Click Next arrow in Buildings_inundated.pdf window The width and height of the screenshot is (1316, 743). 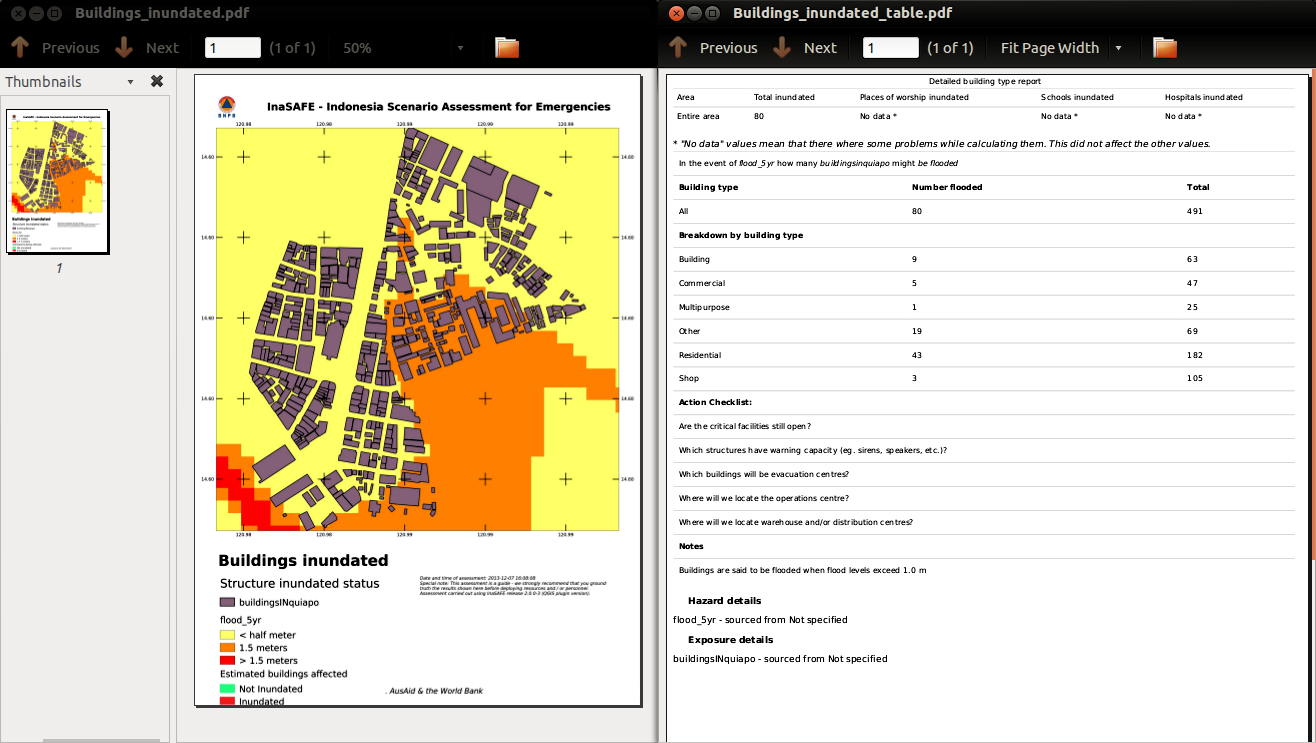point(124,47)
